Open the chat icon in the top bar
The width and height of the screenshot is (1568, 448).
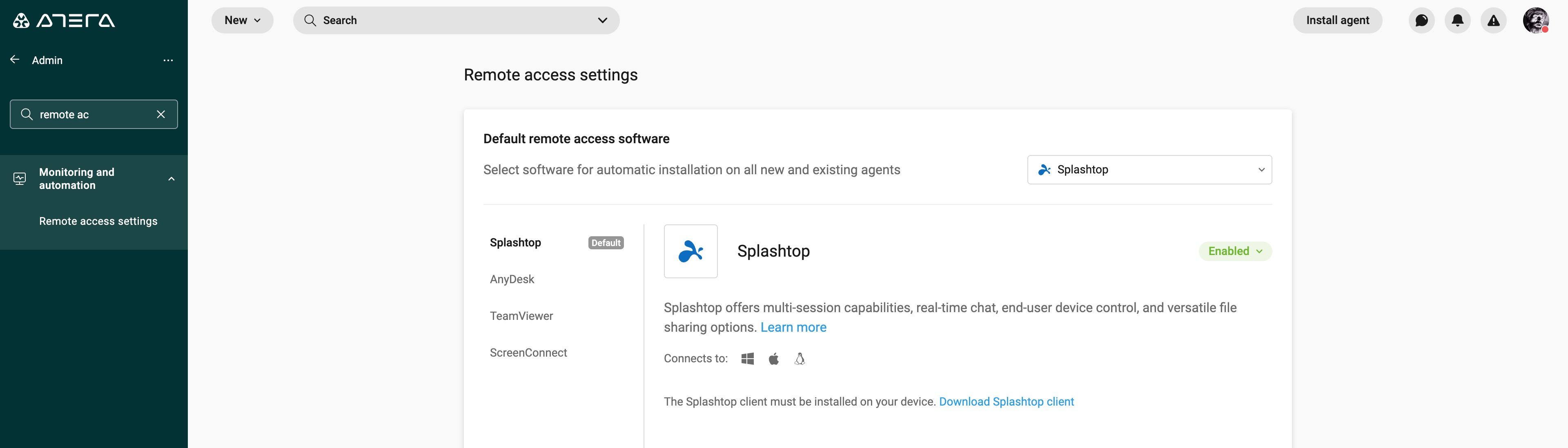pyautogui.click(x=1421, y=20)
